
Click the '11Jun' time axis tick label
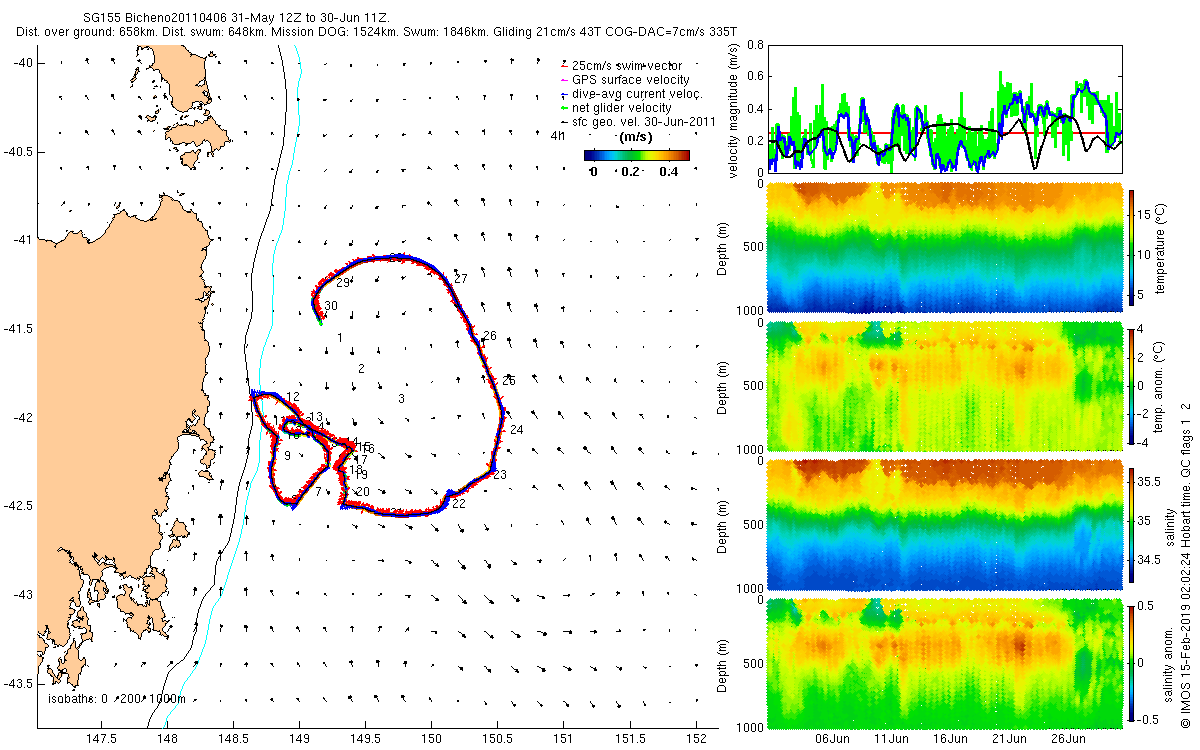pyautogui.click(x=891, y=739)
